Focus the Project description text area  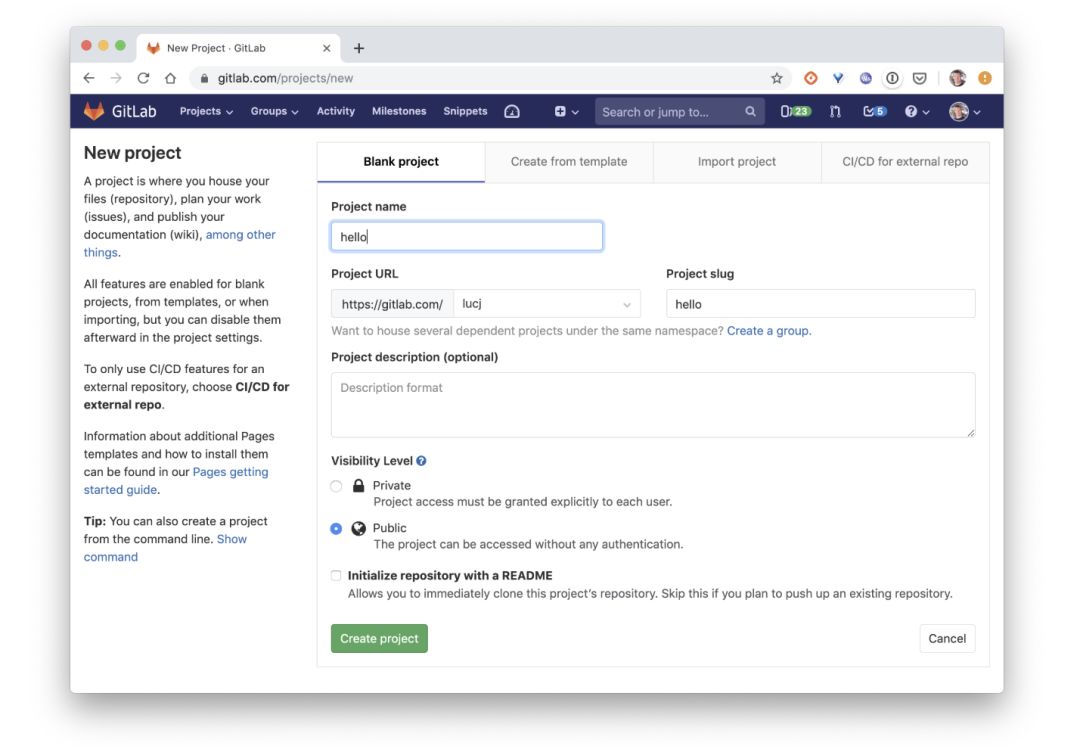point(653,405)
